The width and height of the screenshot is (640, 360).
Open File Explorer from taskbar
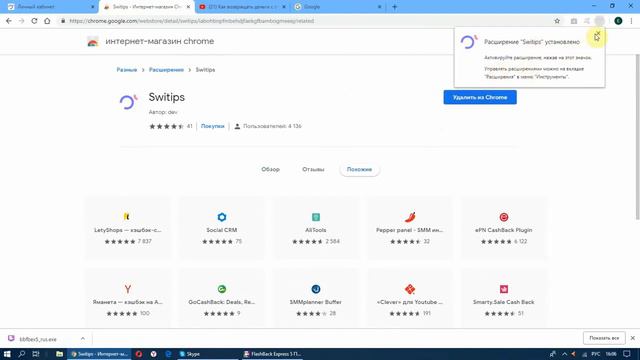pos(59,354)
